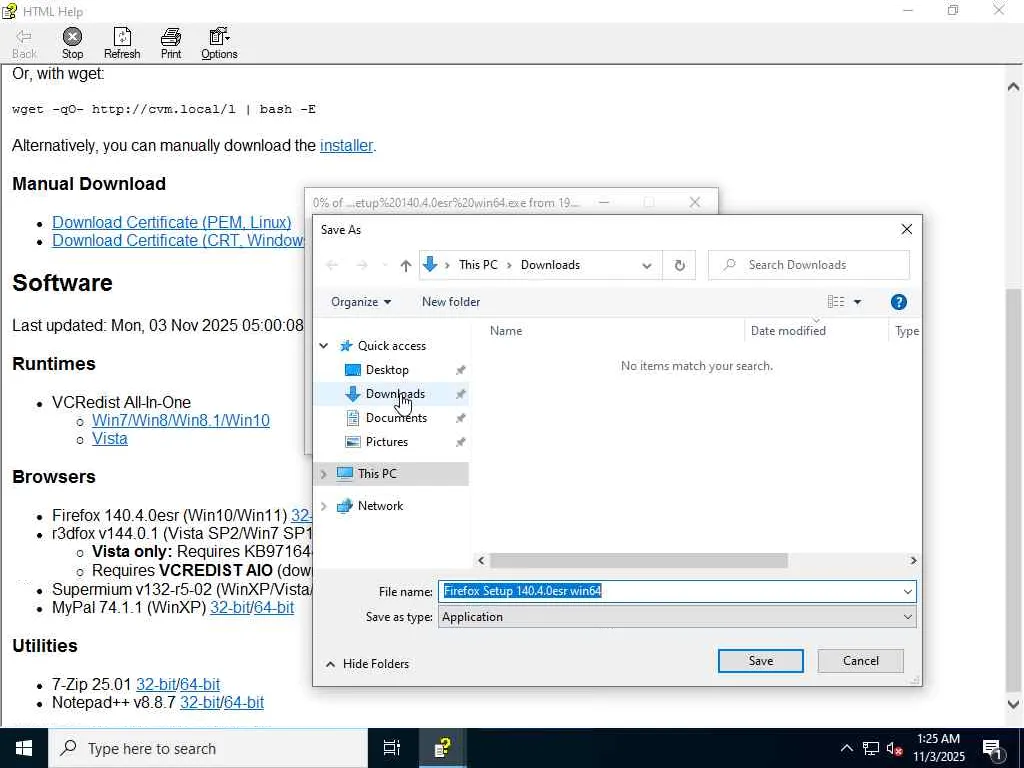Click the Type here to search box
Screen dimensions: 1024x768
pyautogui.click(x=208, y=748)
